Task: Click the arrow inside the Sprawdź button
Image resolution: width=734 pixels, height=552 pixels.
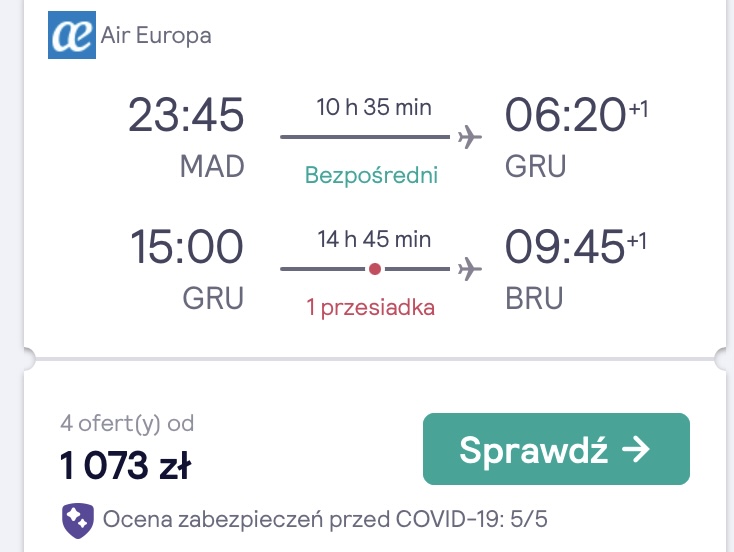Action: [x=635, y=449]
